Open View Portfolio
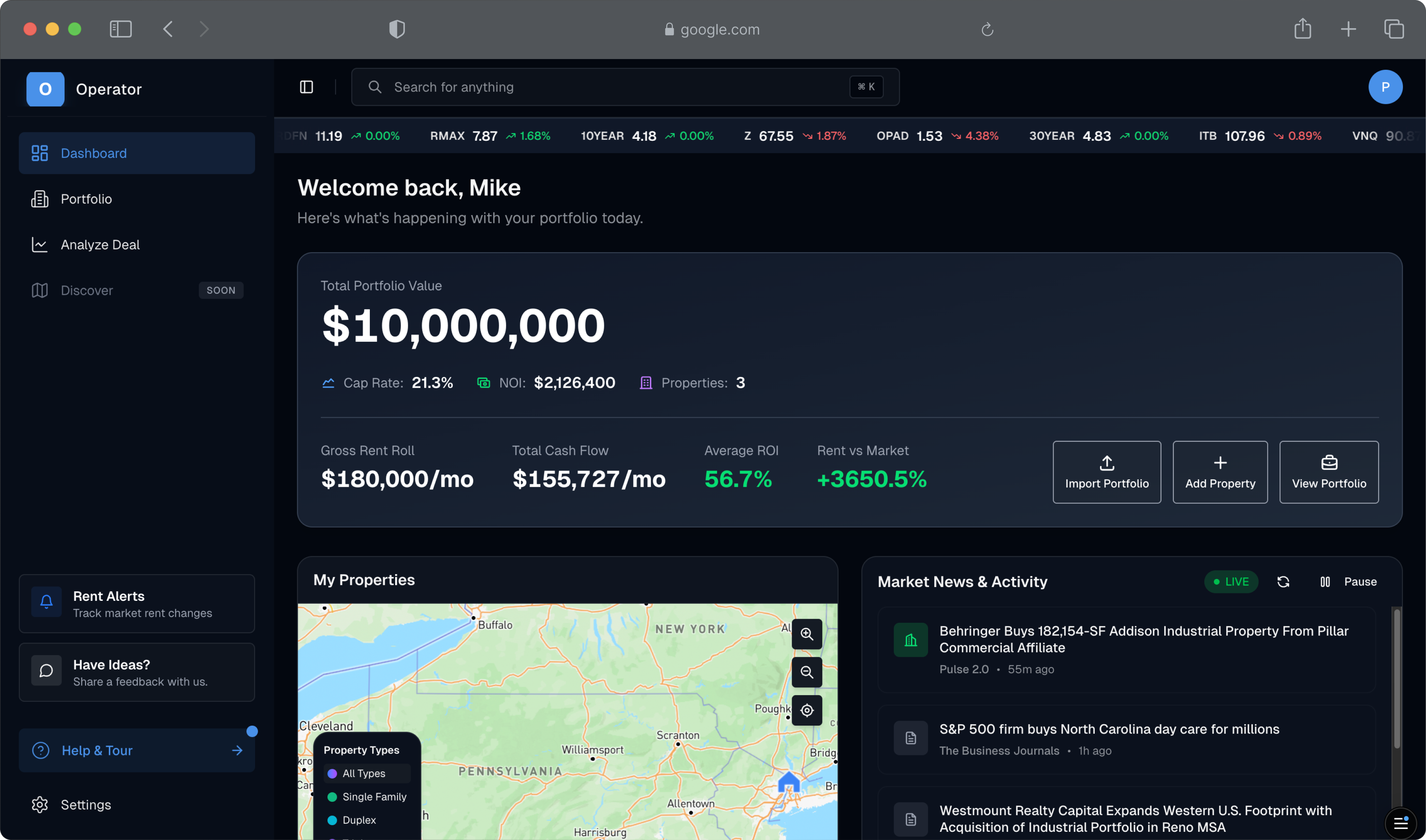1426x840 pixels. point(1329,472)
